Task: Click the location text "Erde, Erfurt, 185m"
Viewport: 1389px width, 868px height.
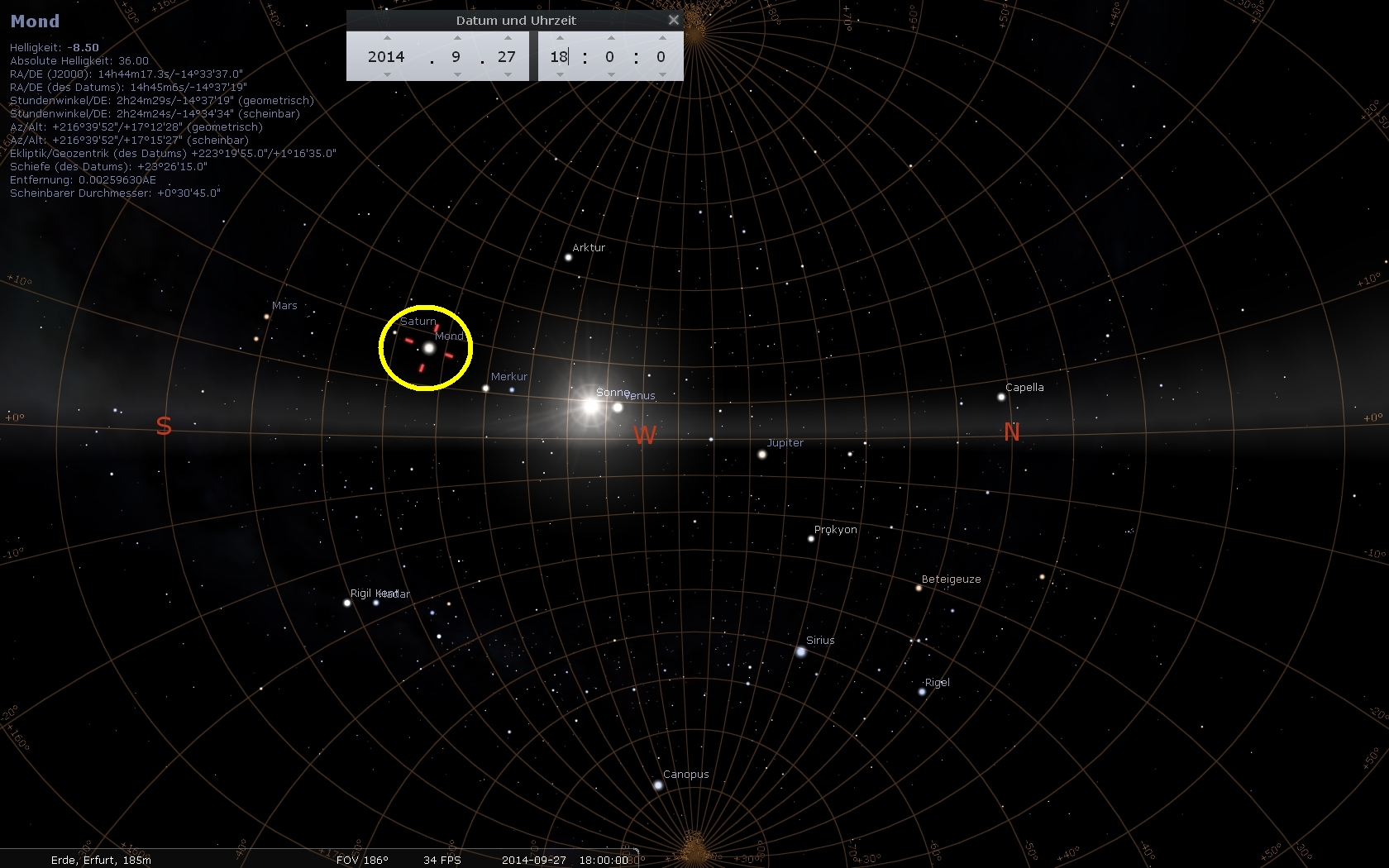Action: click(101, 860)
